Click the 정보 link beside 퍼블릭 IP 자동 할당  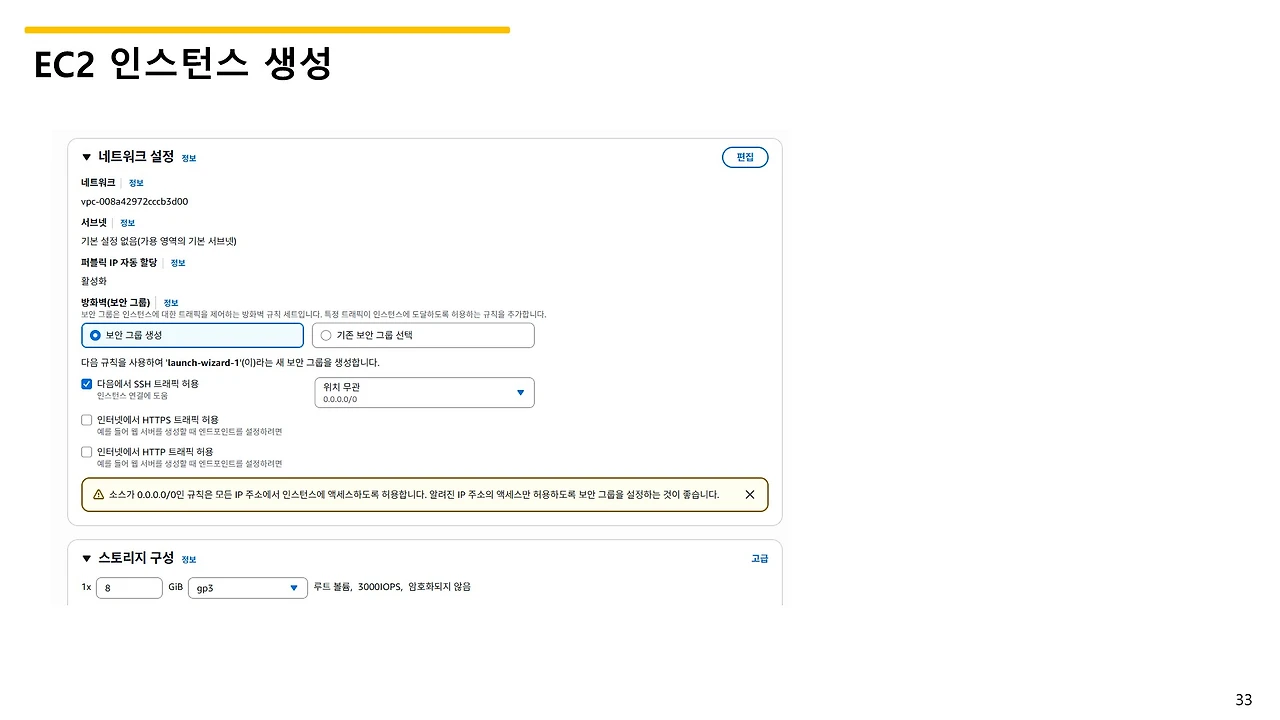click(177, 262)
